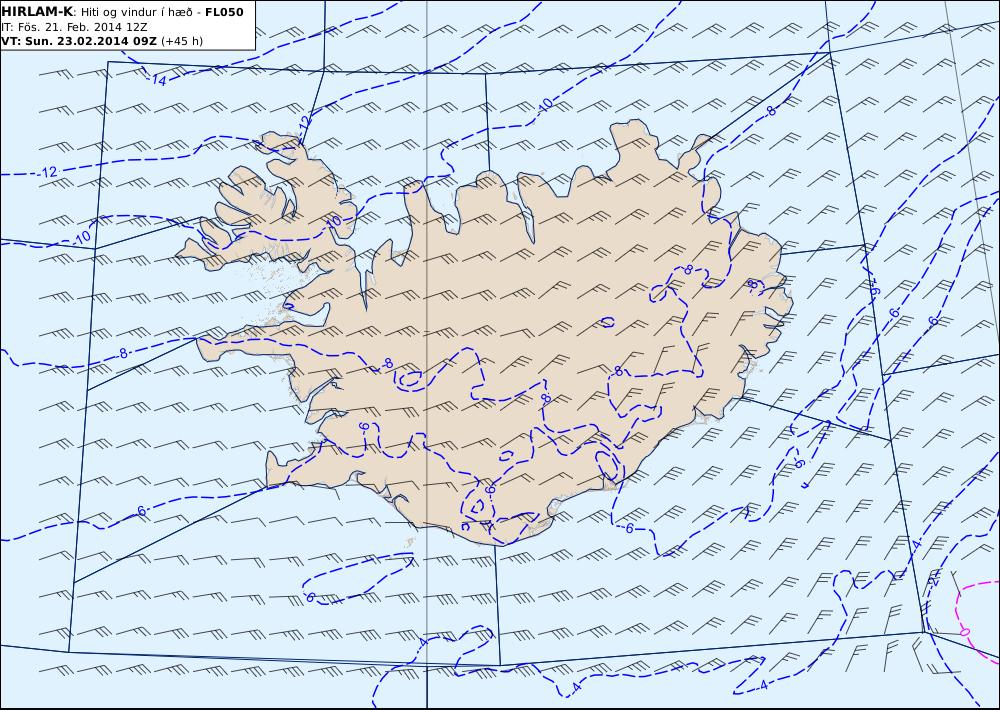This screenshot has height=710, width=1000.
Task: Click the HIRLAM-K model name in title
Action: click(x=37, y=11)
